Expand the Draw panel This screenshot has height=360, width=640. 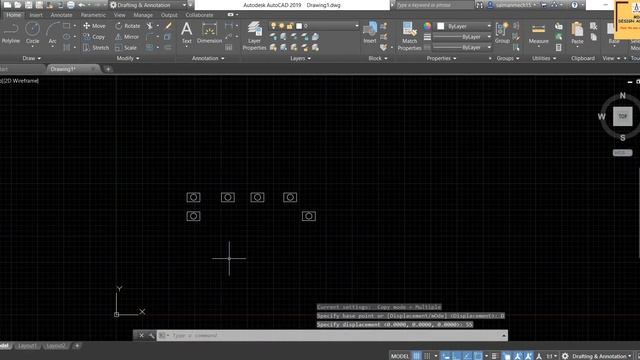click(x=31, y=58)
